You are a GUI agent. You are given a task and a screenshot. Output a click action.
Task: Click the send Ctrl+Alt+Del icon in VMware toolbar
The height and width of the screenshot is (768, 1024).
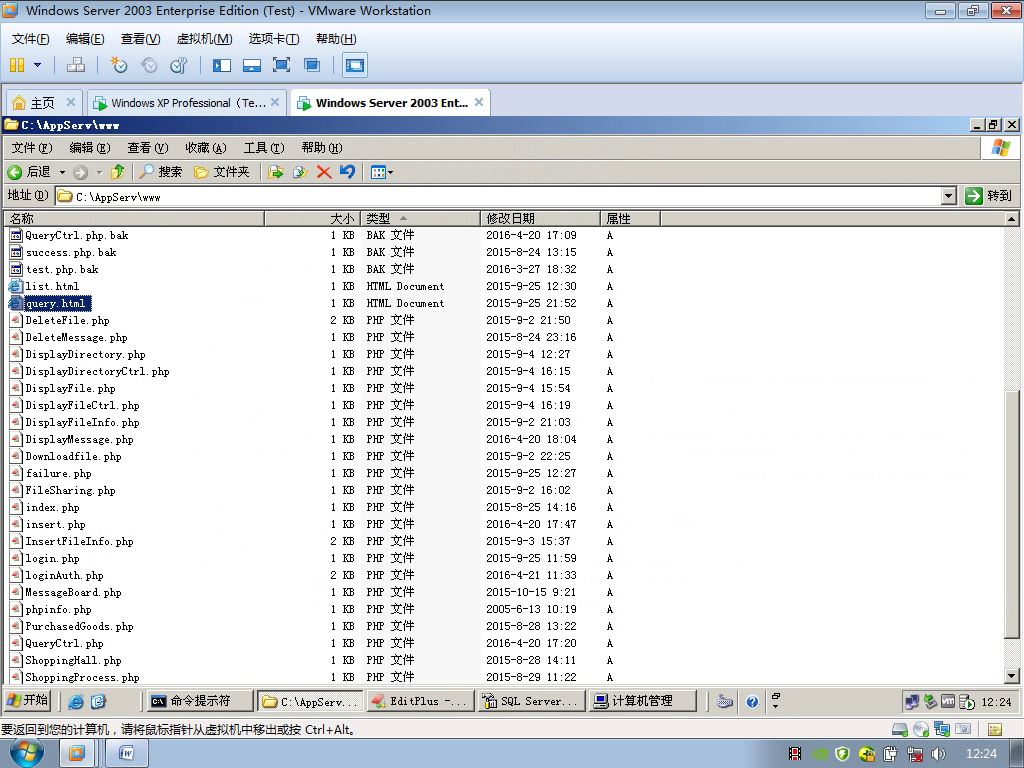point(76,65)
